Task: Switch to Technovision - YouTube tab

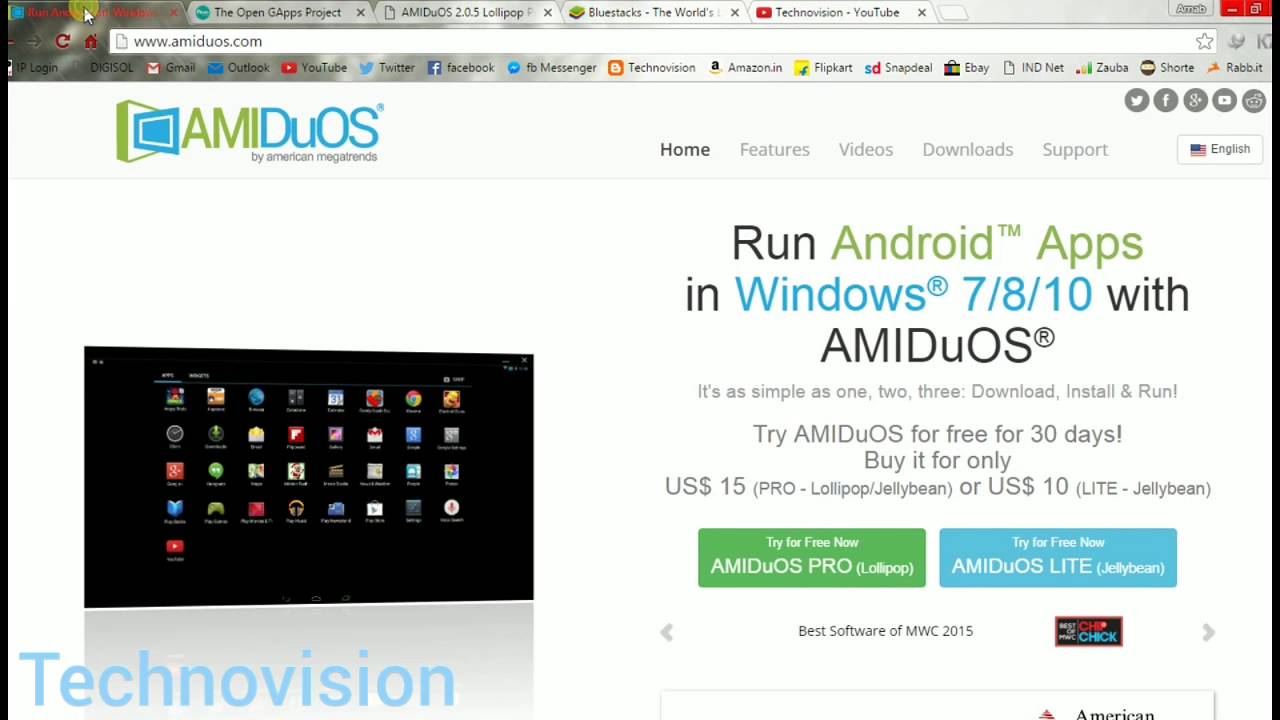Action: click(x=837, y=12)
